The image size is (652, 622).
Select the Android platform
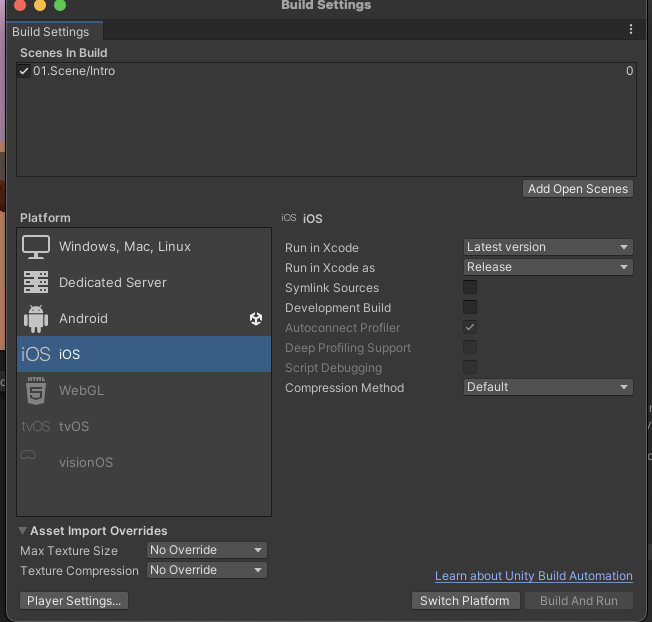(x=144, y=318)
